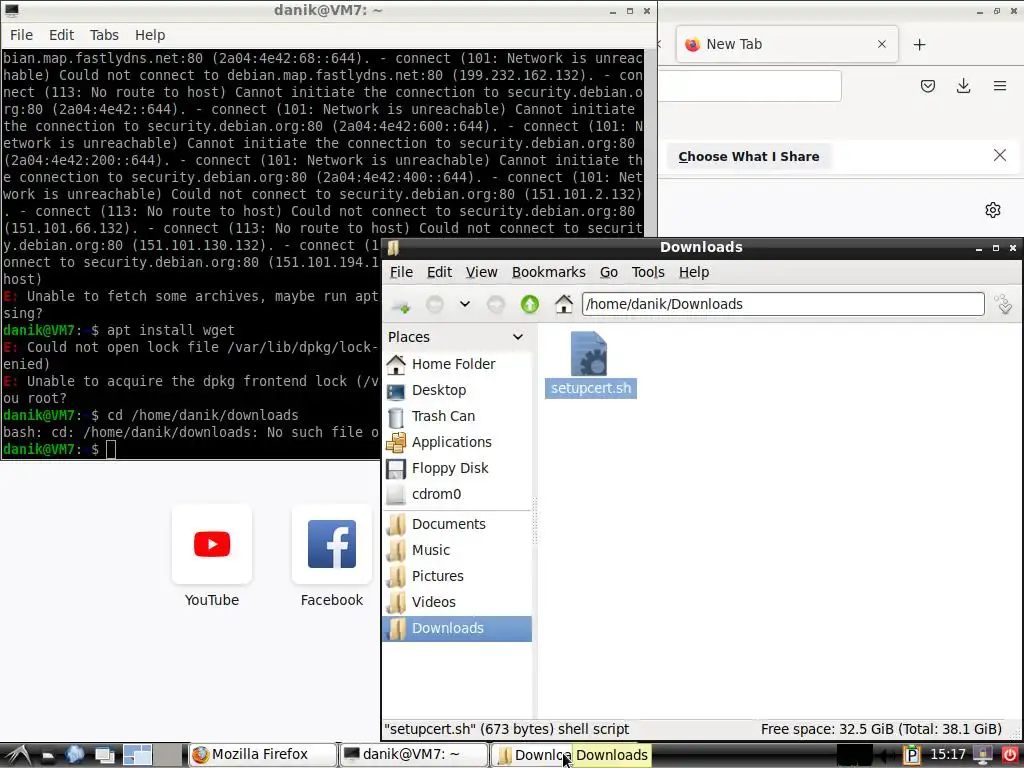The width and height of the screenshot is (1024, 768).
Task: Click the Pocket icon in Firefox toolbar
Action: (927, 86)
